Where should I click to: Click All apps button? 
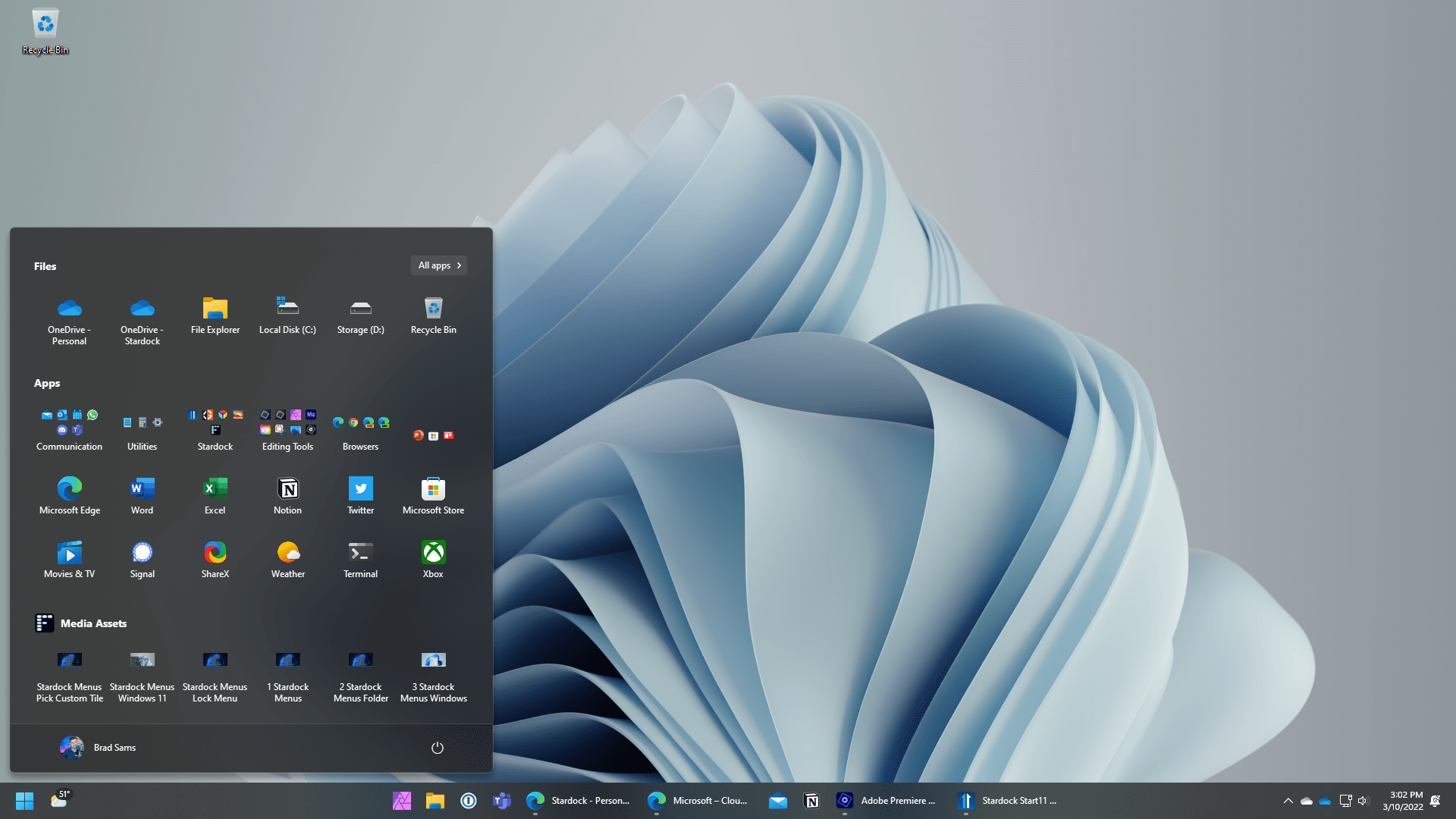click(439, 265)
